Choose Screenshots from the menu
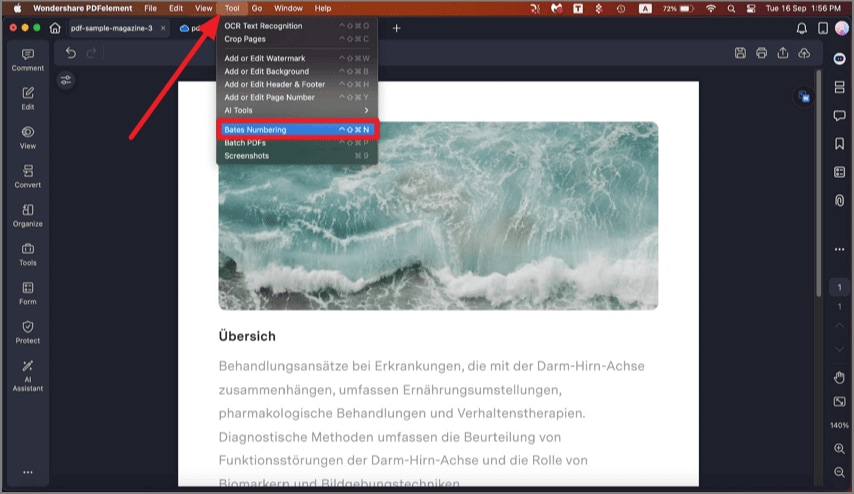The image size is (854, 494). pyautogui.click(x=297, y=156)
